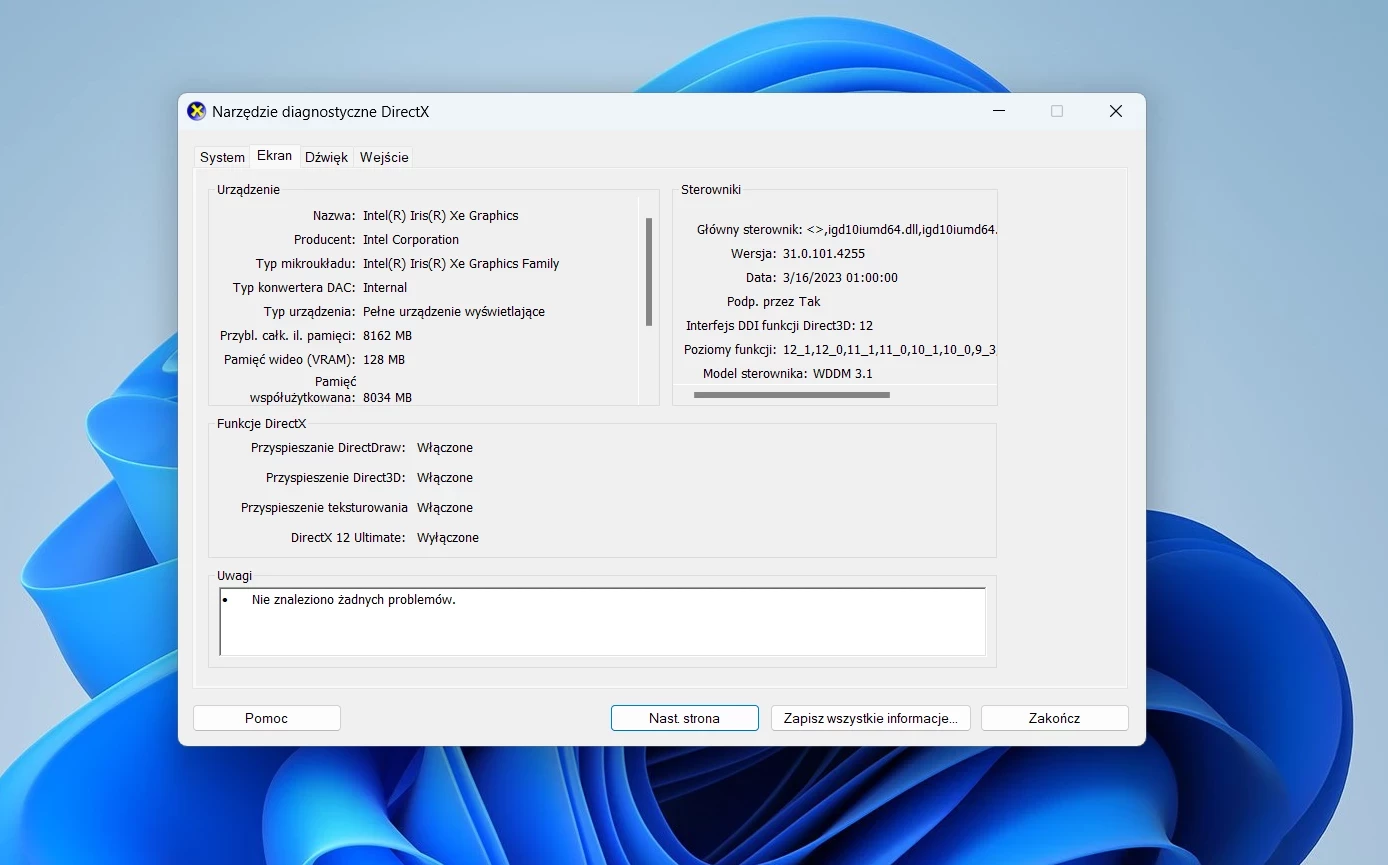This screenshot has width=1388, height=865.
Task: Click the DAC converter value Internal
Action: (385, 287)
